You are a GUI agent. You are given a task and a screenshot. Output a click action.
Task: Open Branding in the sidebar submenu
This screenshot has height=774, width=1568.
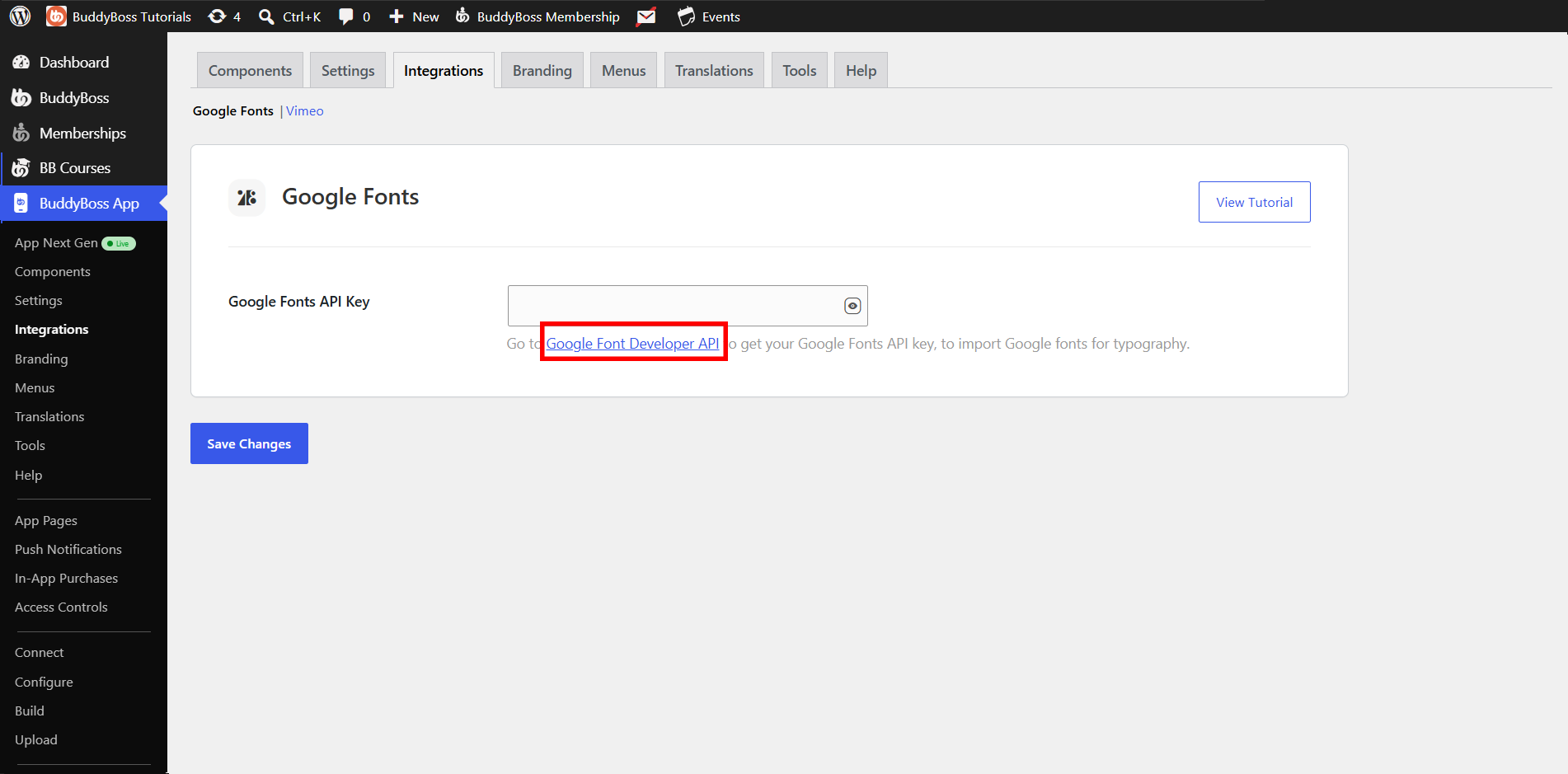[x=41, y=359]
